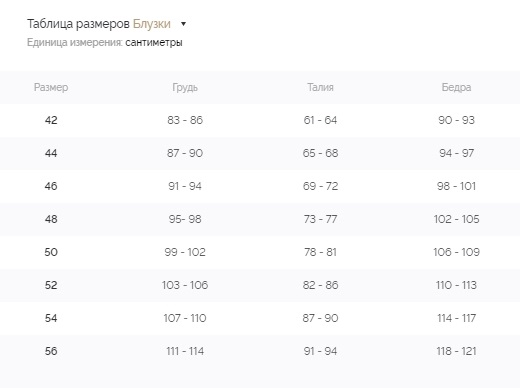Click the Бедра column header
The image size is (520, 388).
click(x=456, y=87)
